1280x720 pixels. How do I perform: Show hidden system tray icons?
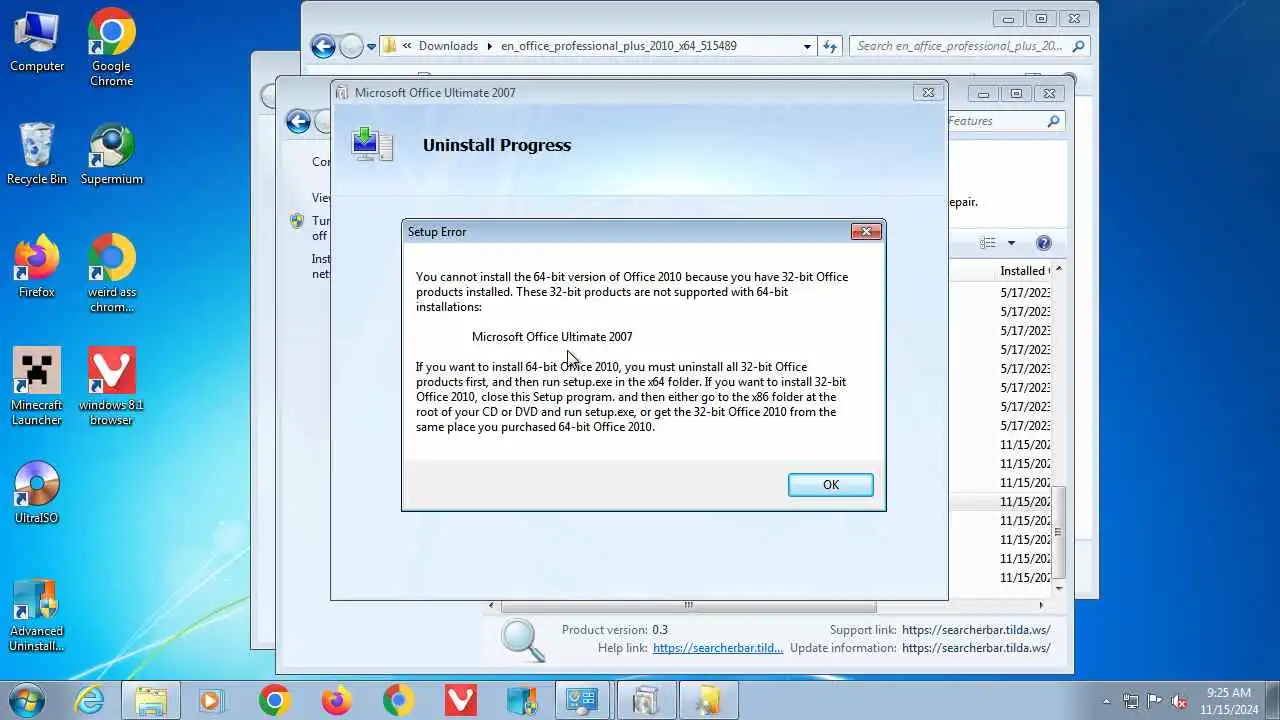click(x=1106, y=701)
